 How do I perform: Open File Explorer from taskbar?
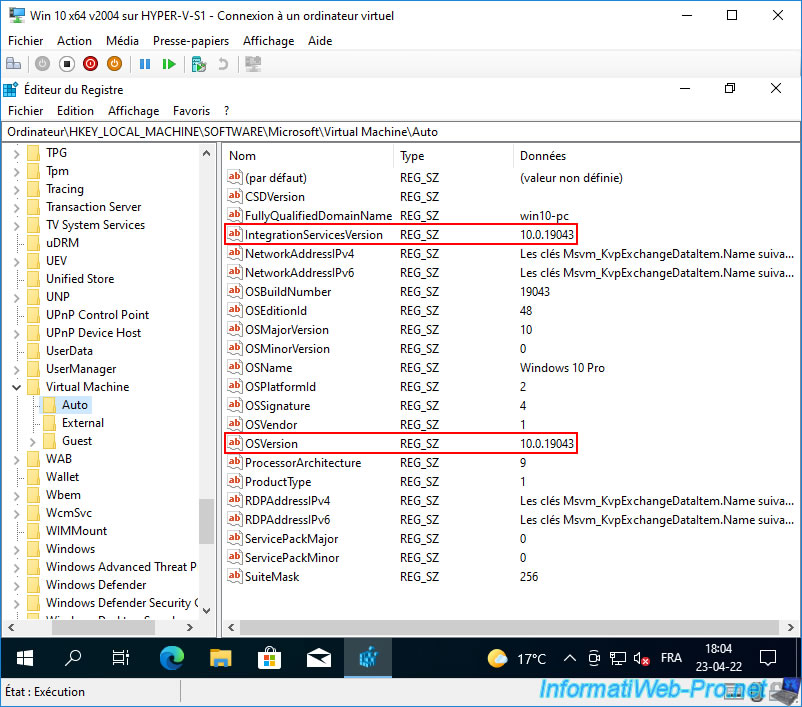pos(220,658)
